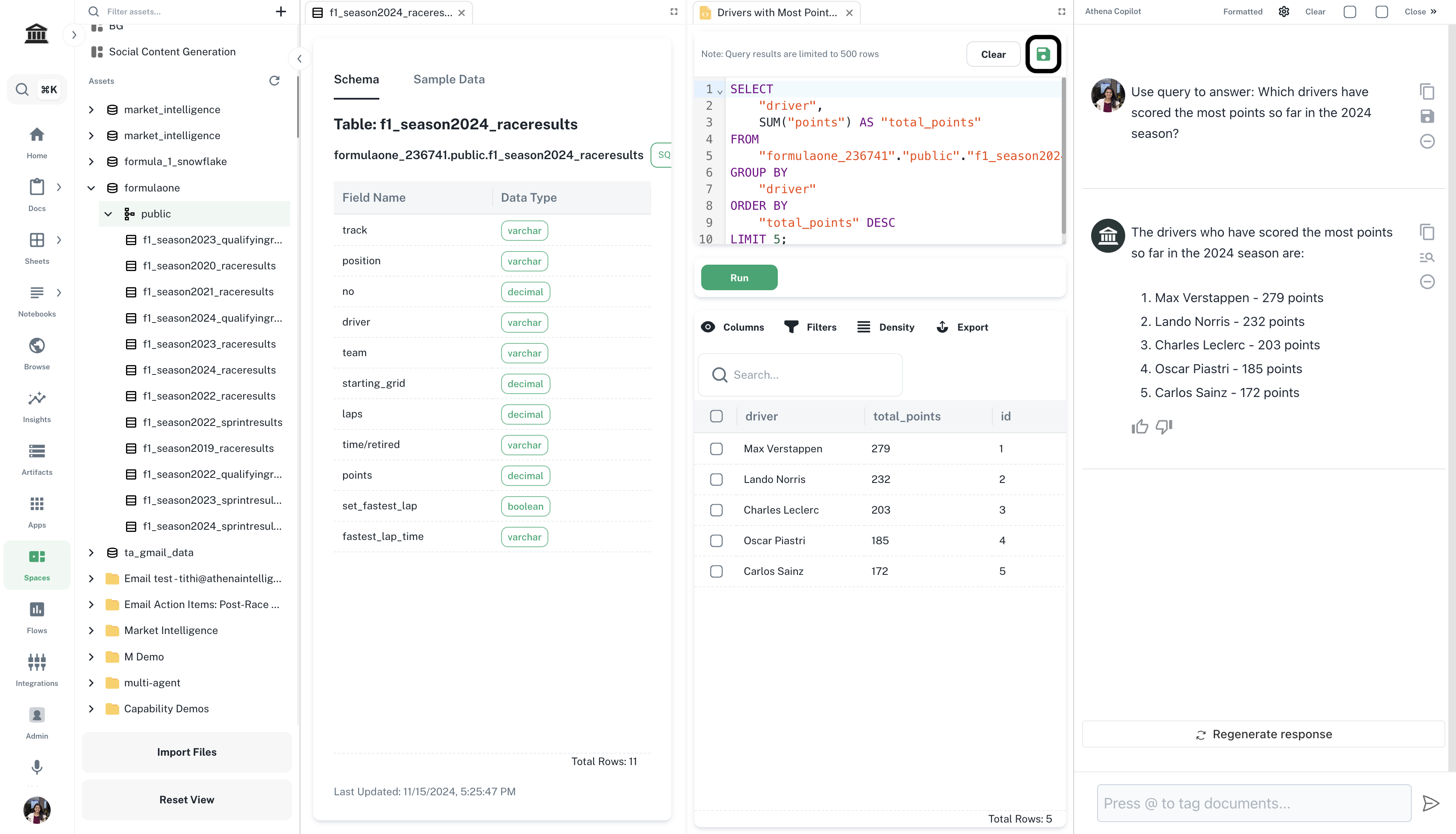The width and height of the screenshot is (1456, 834).
Task: Switch to the Sample Data tab
Action: [x=449, y=80]
